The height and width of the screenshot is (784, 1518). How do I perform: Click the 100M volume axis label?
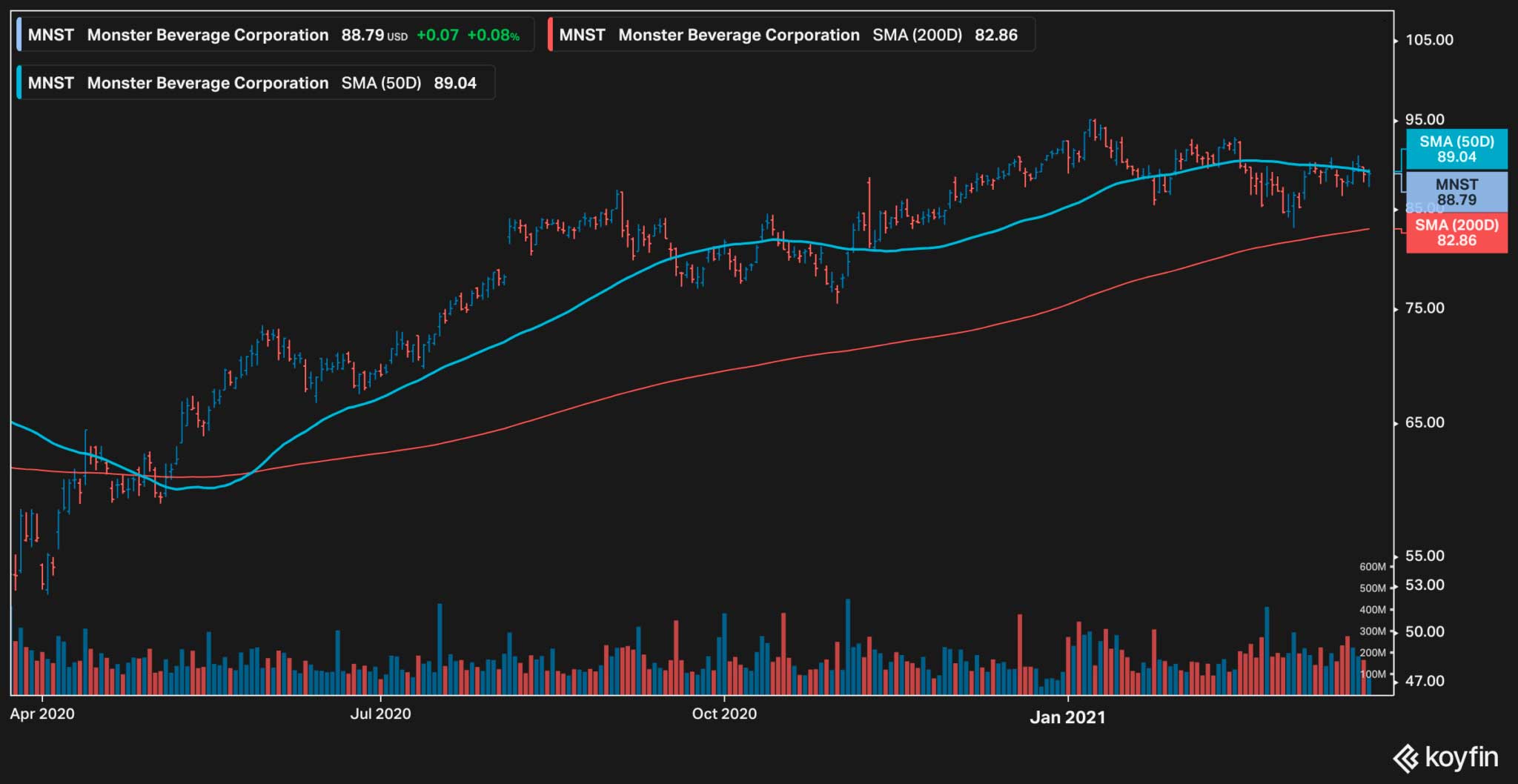pyautogui.click(x=1373, y=674)
